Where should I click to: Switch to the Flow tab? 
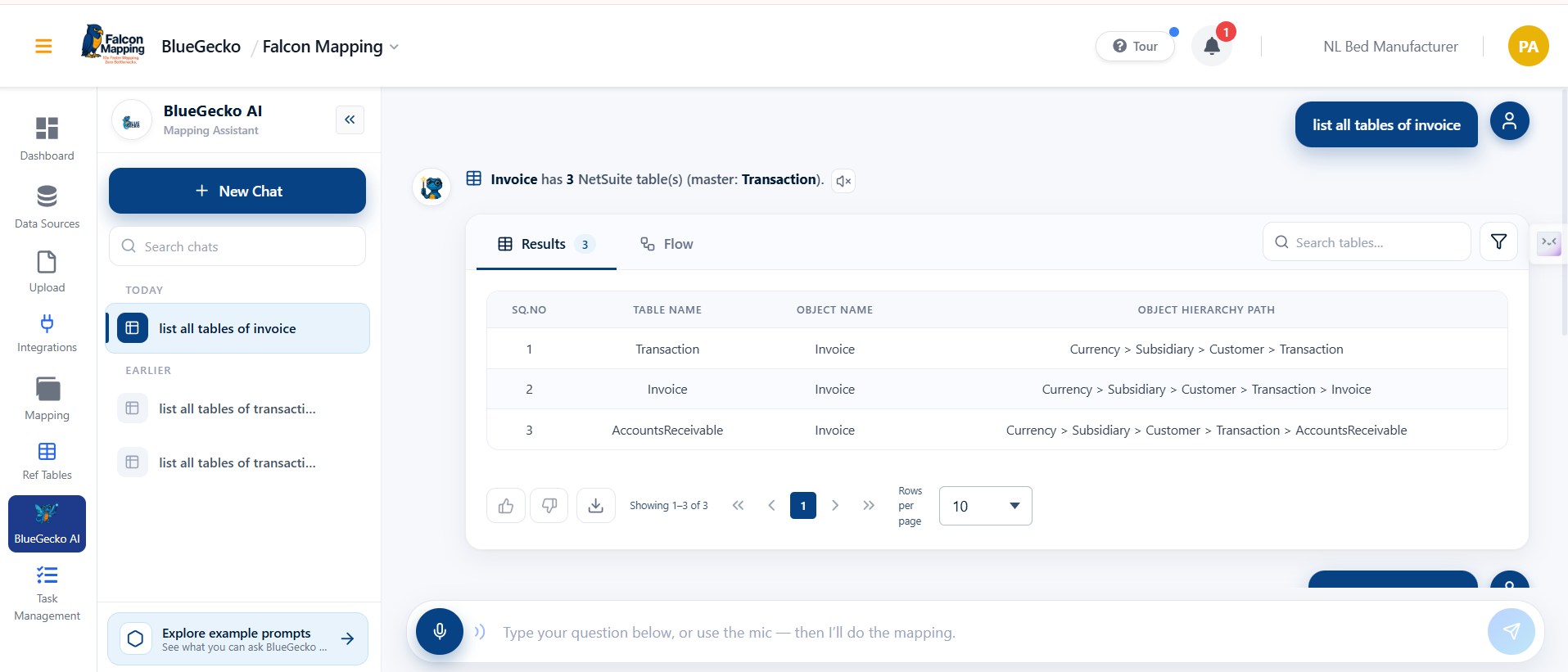(667, 244)
